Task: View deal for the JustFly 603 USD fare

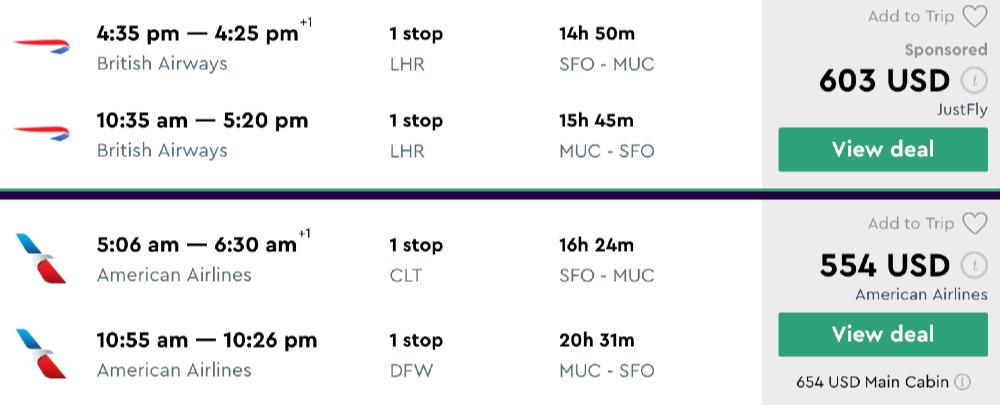Action: click(883, 150)
